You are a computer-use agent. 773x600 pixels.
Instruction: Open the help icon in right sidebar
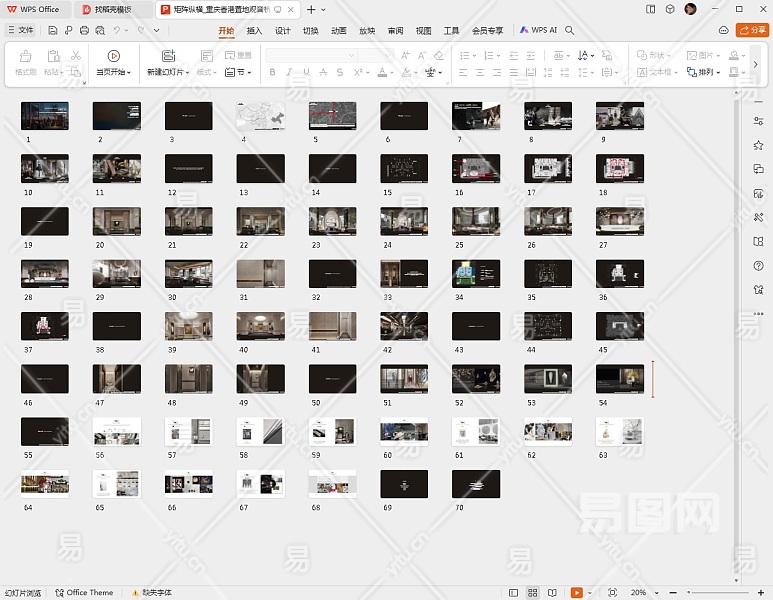click(758, 265)
